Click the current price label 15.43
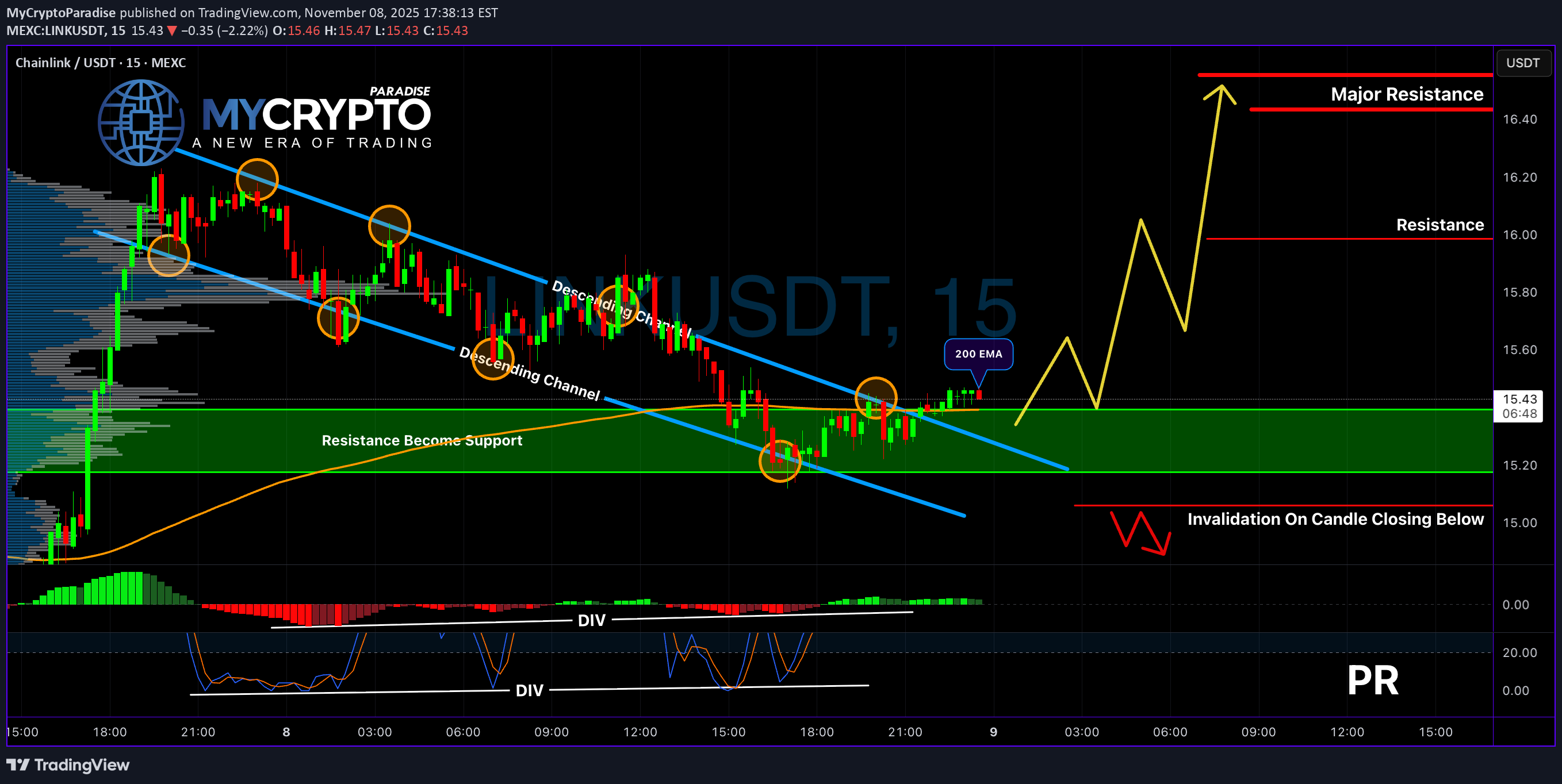 tap(1519, 399)
